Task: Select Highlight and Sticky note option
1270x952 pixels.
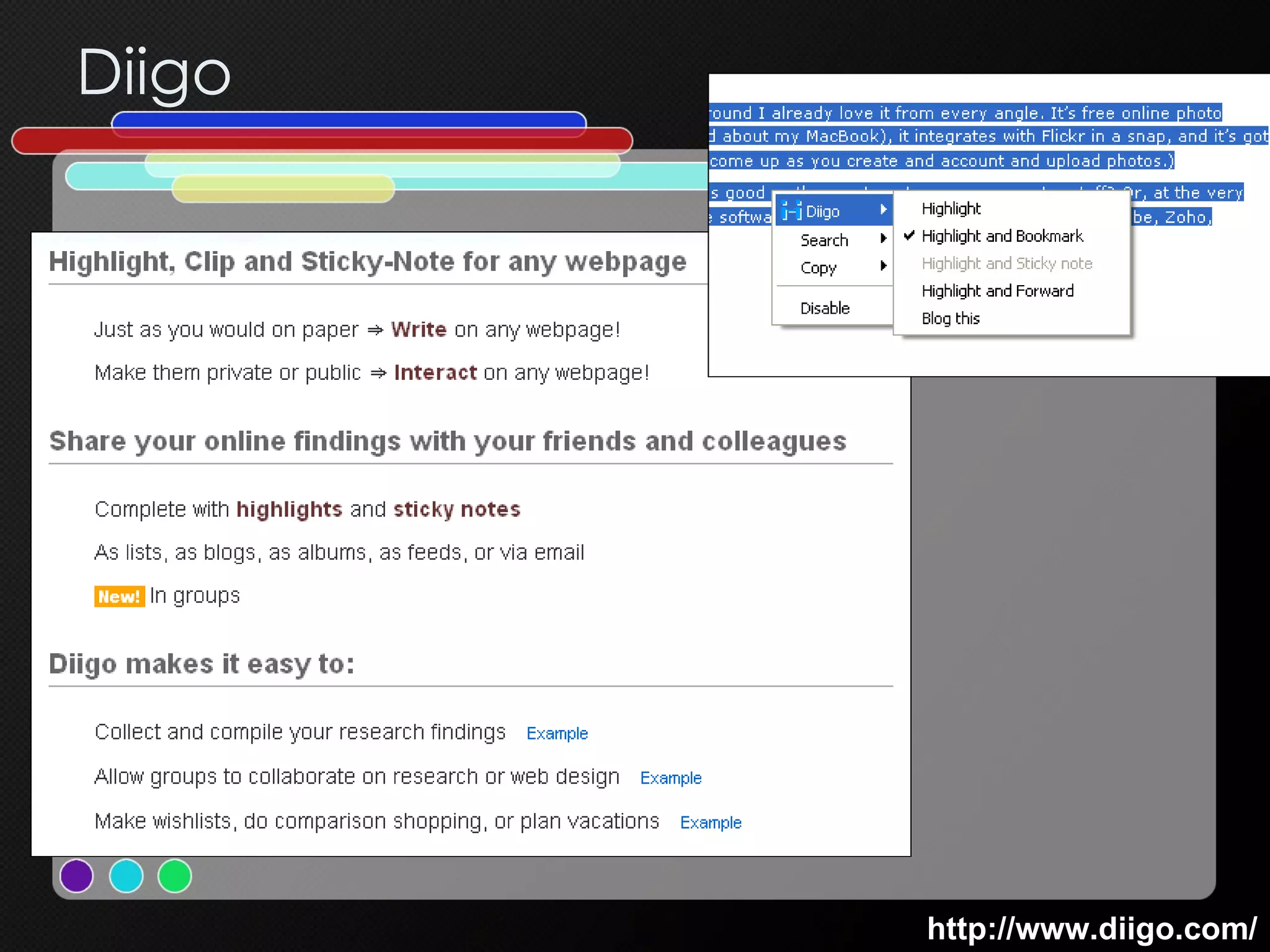Action: (1006, 263)
